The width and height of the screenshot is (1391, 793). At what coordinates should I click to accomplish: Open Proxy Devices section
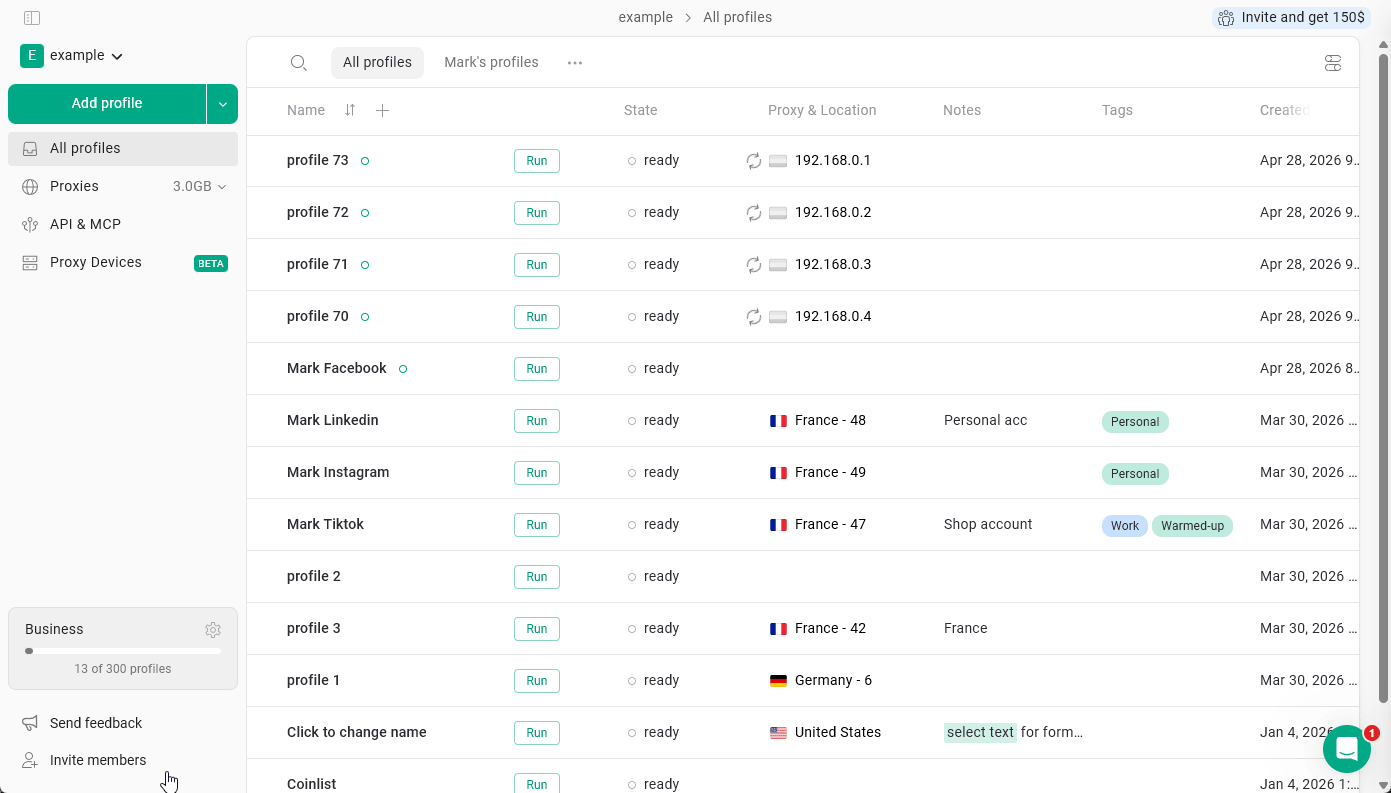[123, 263]
